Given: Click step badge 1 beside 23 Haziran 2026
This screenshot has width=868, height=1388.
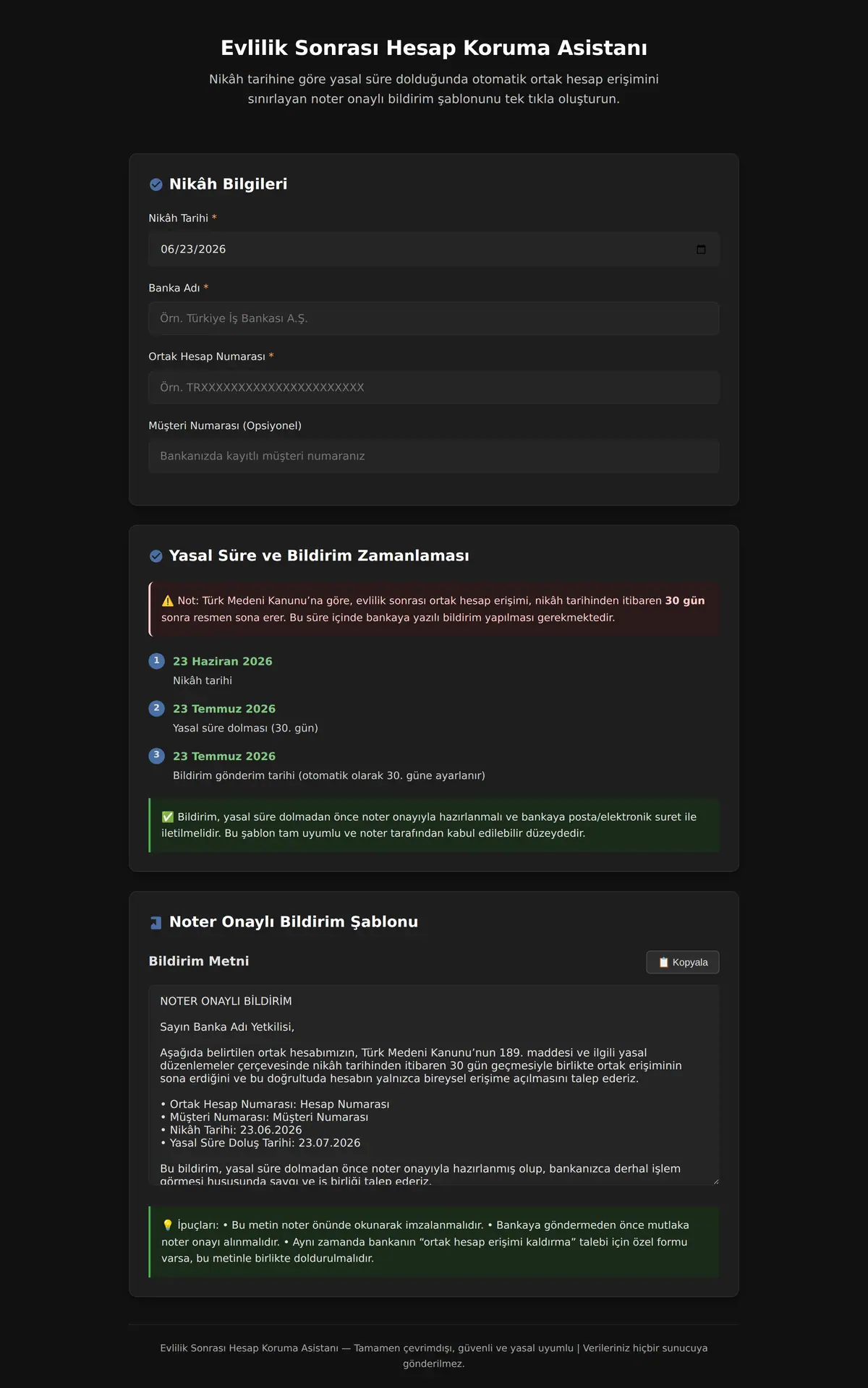Looking at the screenshot, I should click(156, 661).
